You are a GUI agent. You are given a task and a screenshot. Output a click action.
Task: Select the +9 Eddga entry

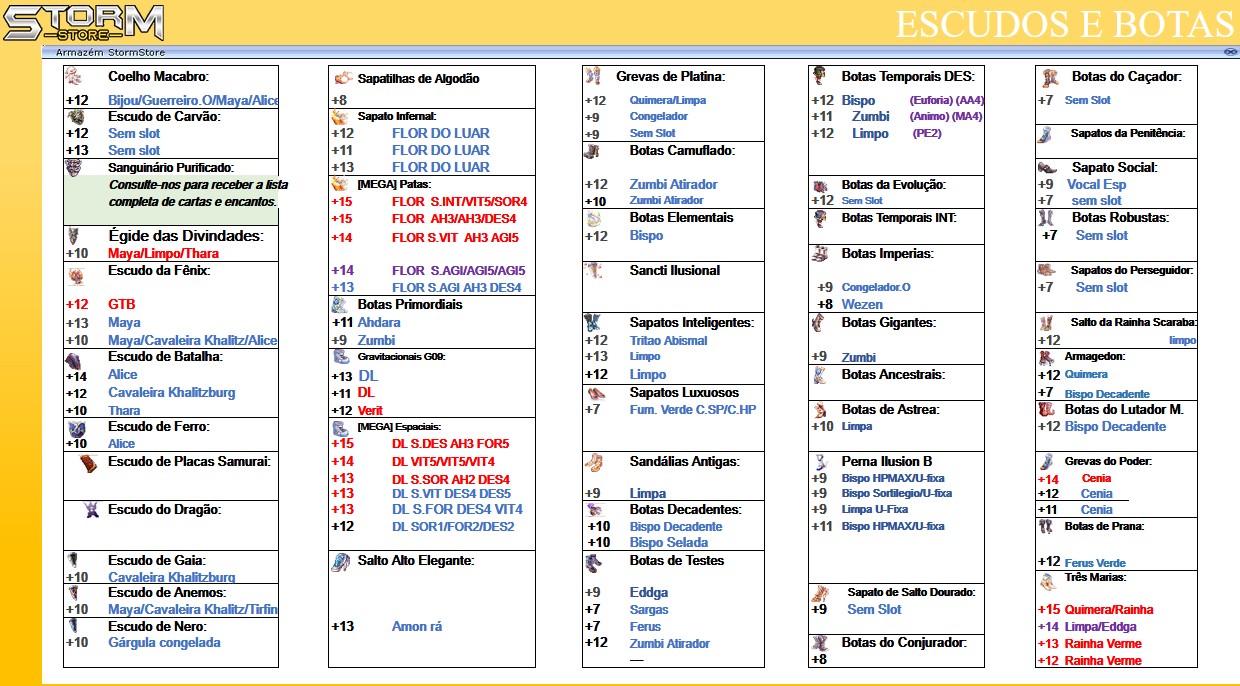pyautogui.click(x=626, y=592)
